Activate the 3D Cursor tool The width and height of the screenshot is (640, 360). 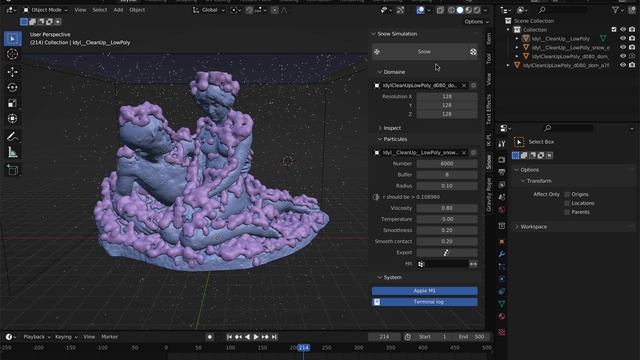pyautogui.click(x=13, y=54)
